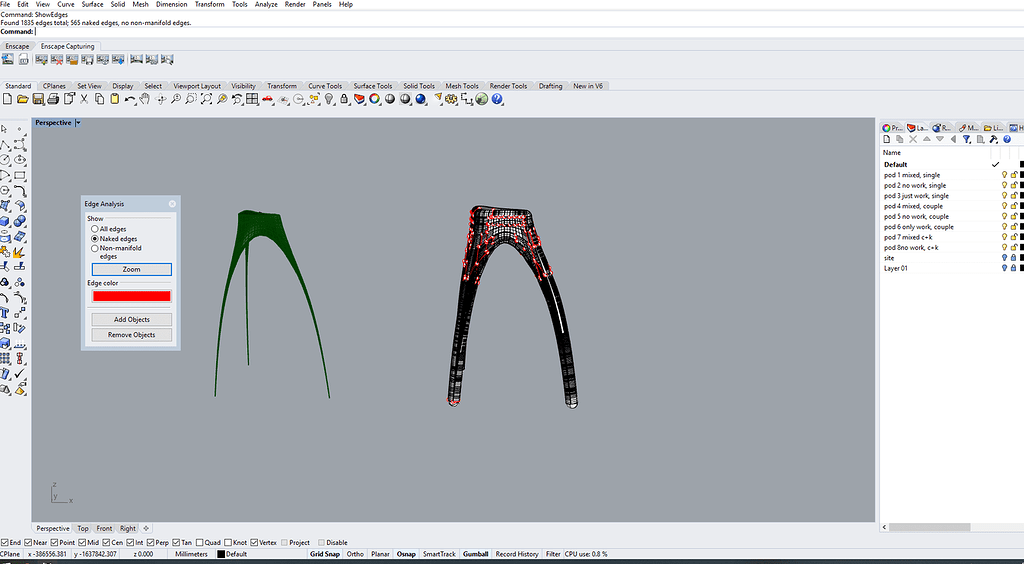Select the Non-manifold edges option
The image size is (1024, 564).
[95, 248]
